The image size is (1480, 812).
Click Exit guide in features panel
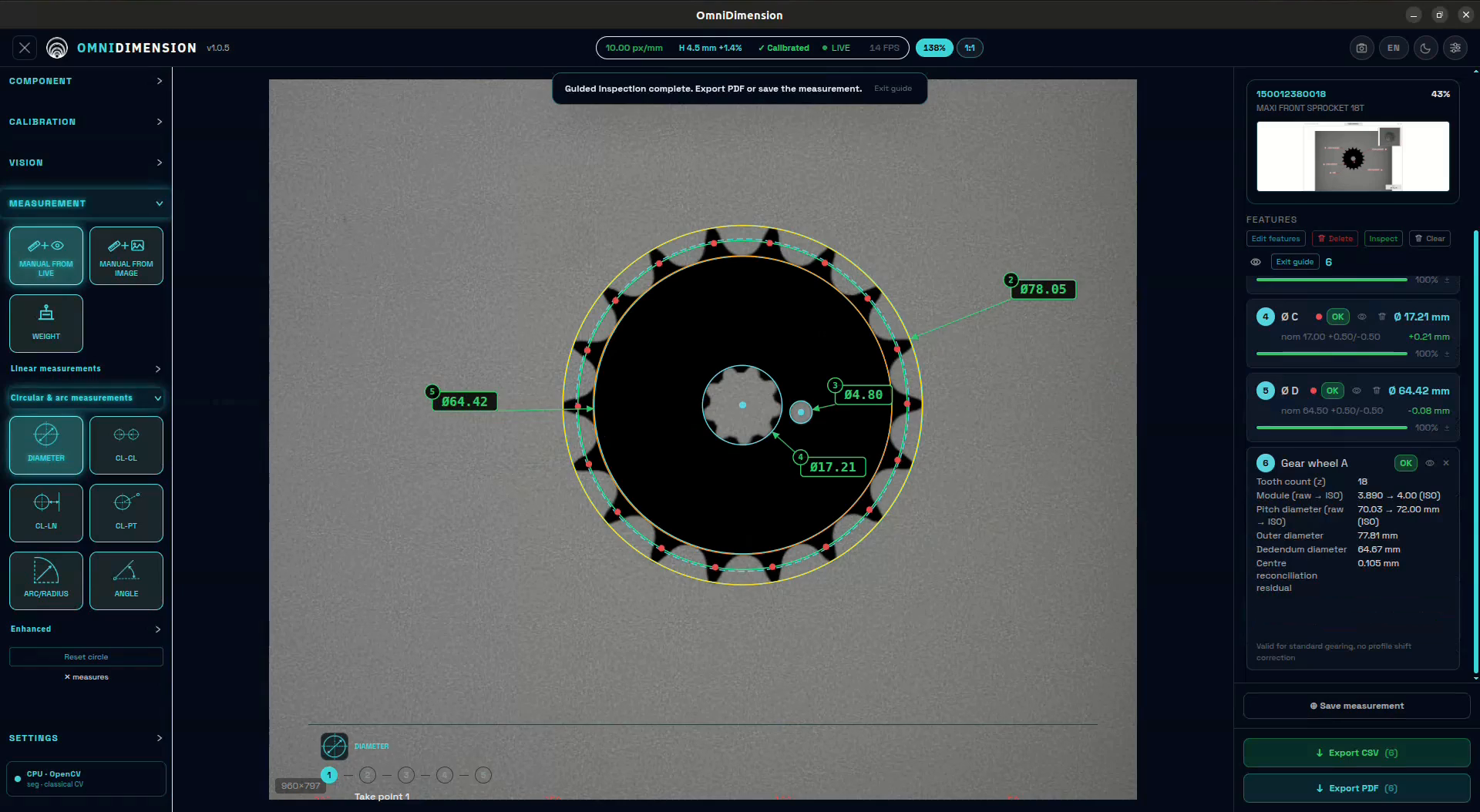point(1295,262)
